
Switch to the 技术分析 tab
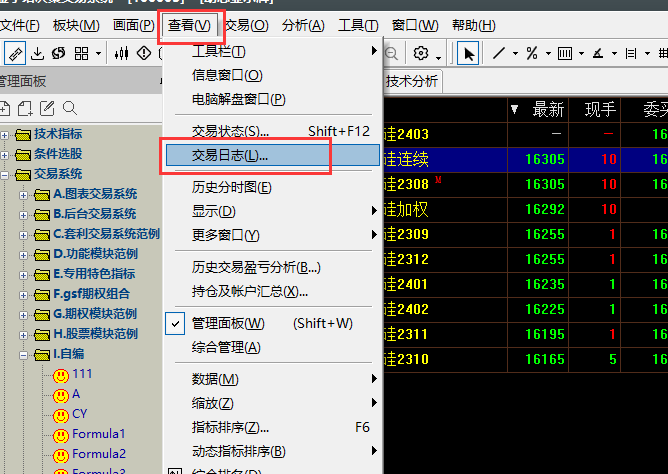pyautogui.click(x=411, y=81)
